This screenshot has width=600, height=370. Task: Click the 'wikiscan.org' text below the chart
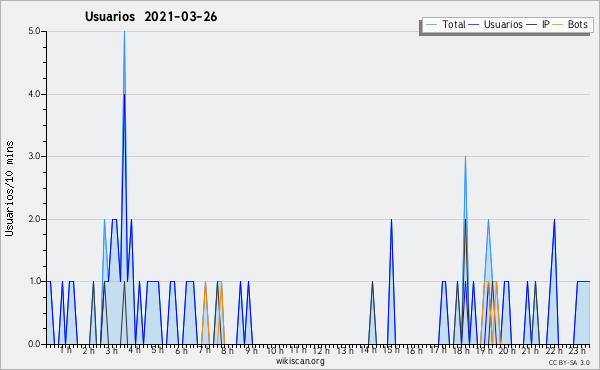tap(300, 361)
